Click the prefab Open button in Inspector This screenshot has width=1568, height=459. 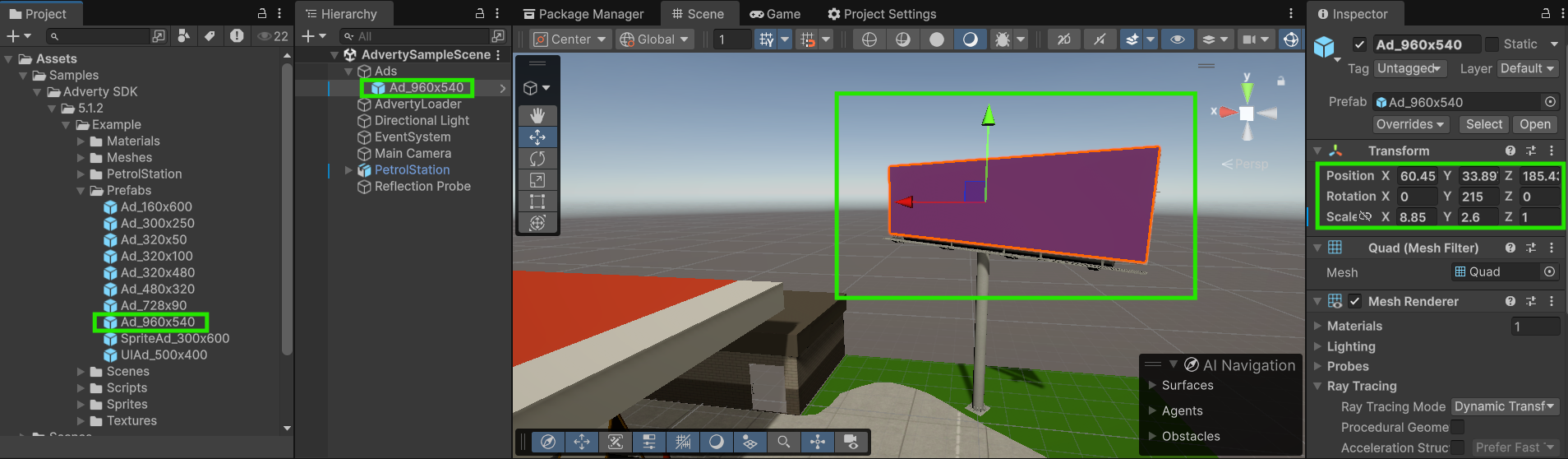pos(1534,124)
